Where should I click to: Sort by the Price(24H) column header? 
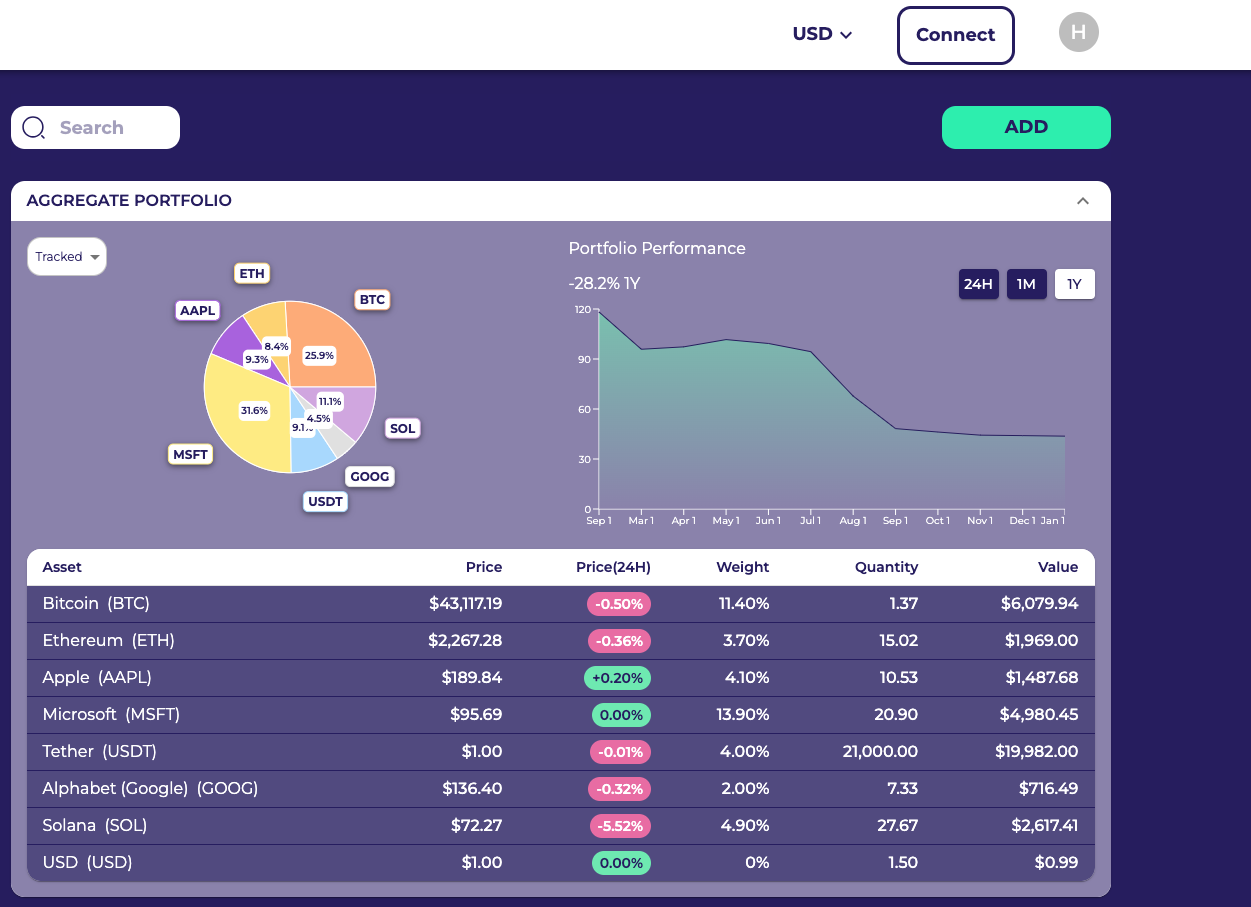point(613,567)
